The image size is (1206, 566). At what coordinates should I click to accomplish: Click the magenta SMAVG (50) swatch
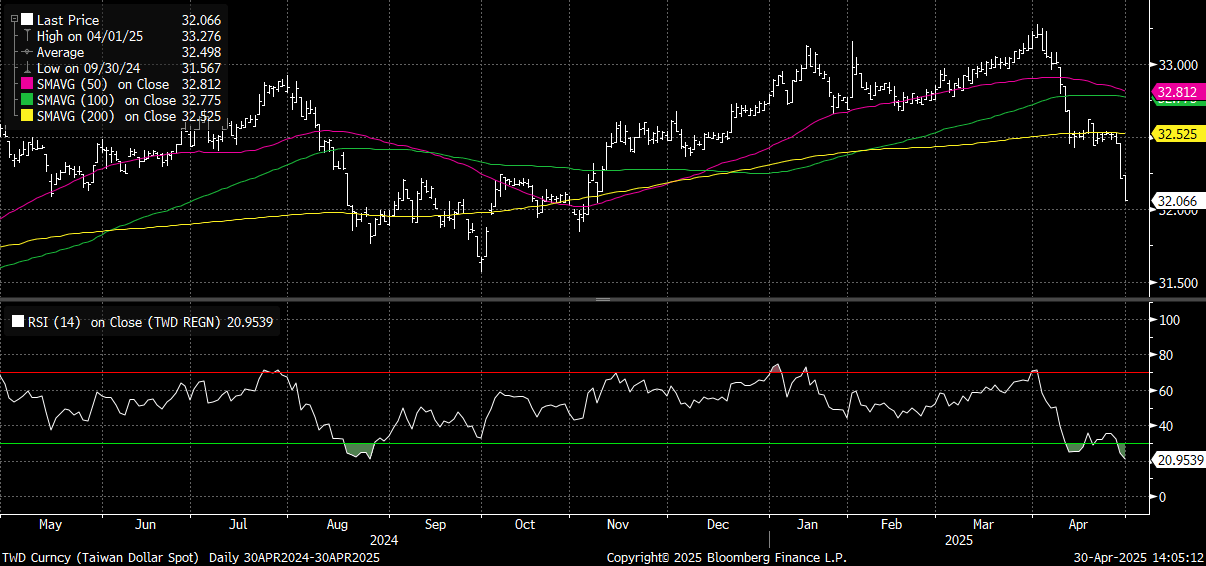tap(27, 84)
